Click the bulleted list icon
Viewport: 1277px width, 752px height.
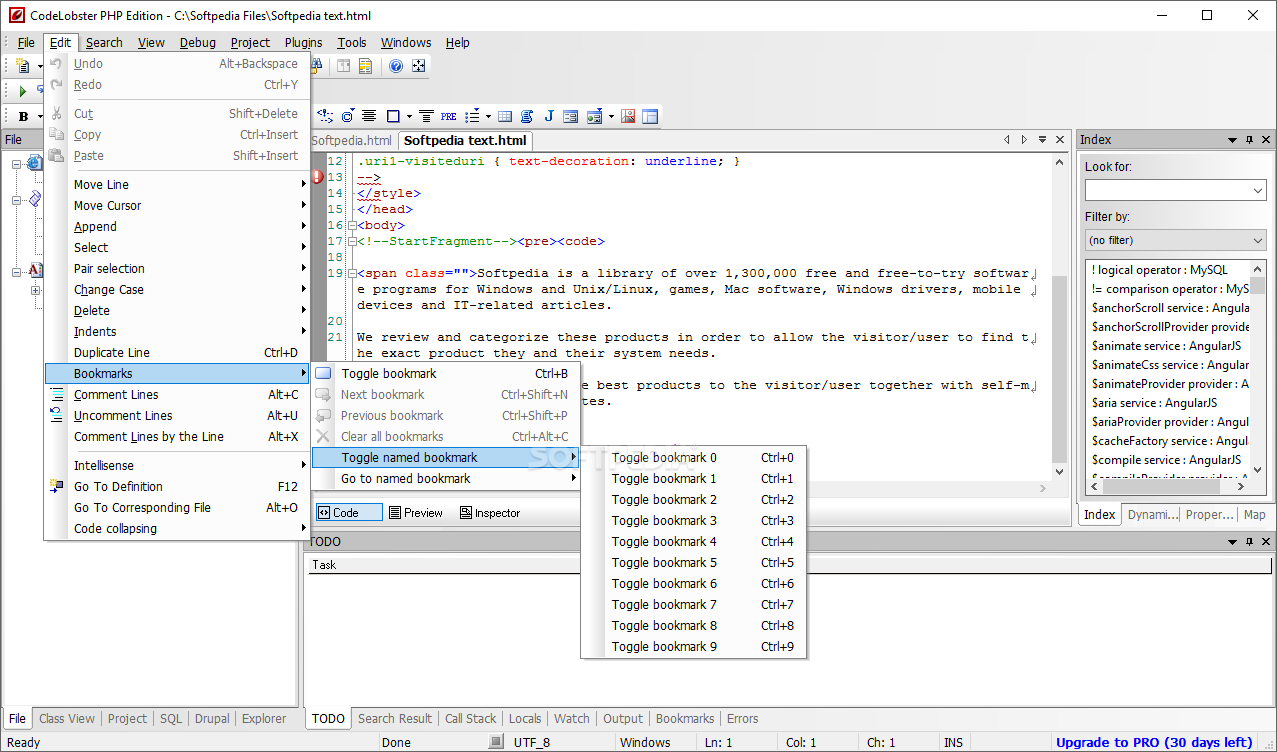point(472,116)
